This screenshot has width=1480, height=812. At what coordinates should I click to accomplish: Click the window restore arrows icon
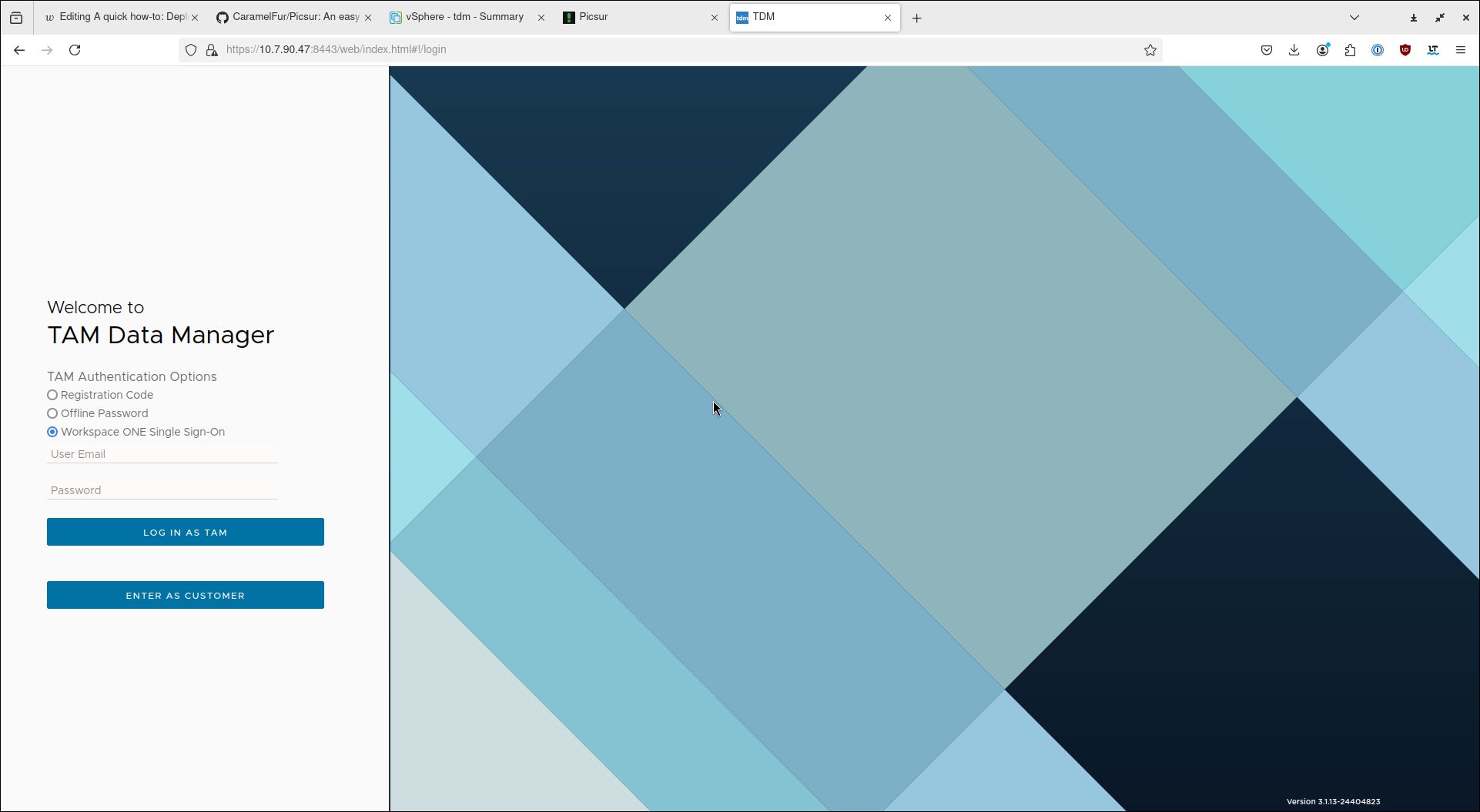pyautogui.click(x=1440, y=18)
